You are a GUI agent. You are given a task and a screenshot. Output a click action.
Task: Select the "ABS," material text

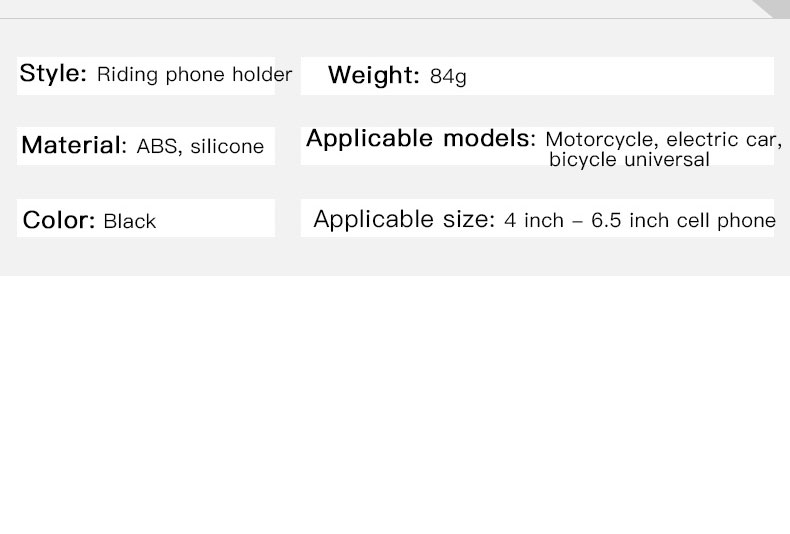pyautogui.click(x=159, y=147)
